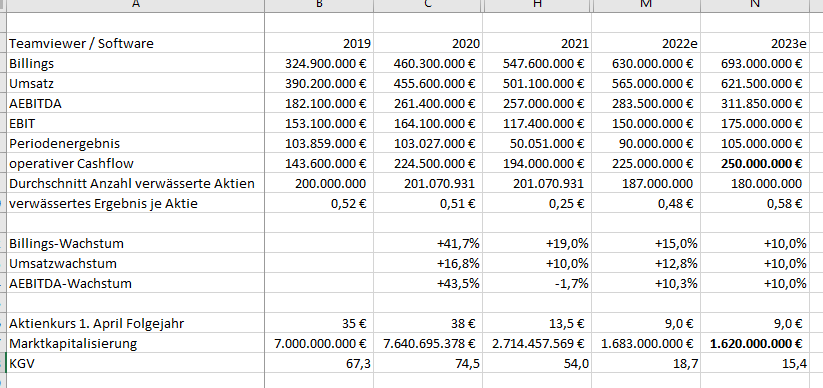Select Umsatz 2023e value 621.500.000 €
This screenshot has height=388, width=823.
tap(762, 83)
